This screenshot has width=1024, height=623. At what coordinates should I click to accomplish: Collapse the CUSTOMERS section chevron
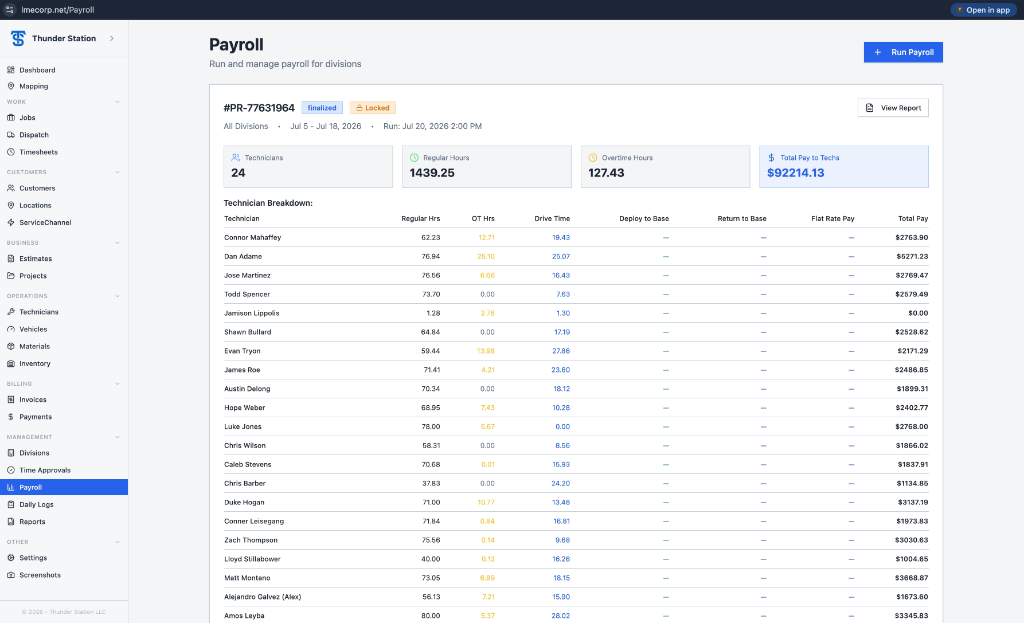click(118, 172)
